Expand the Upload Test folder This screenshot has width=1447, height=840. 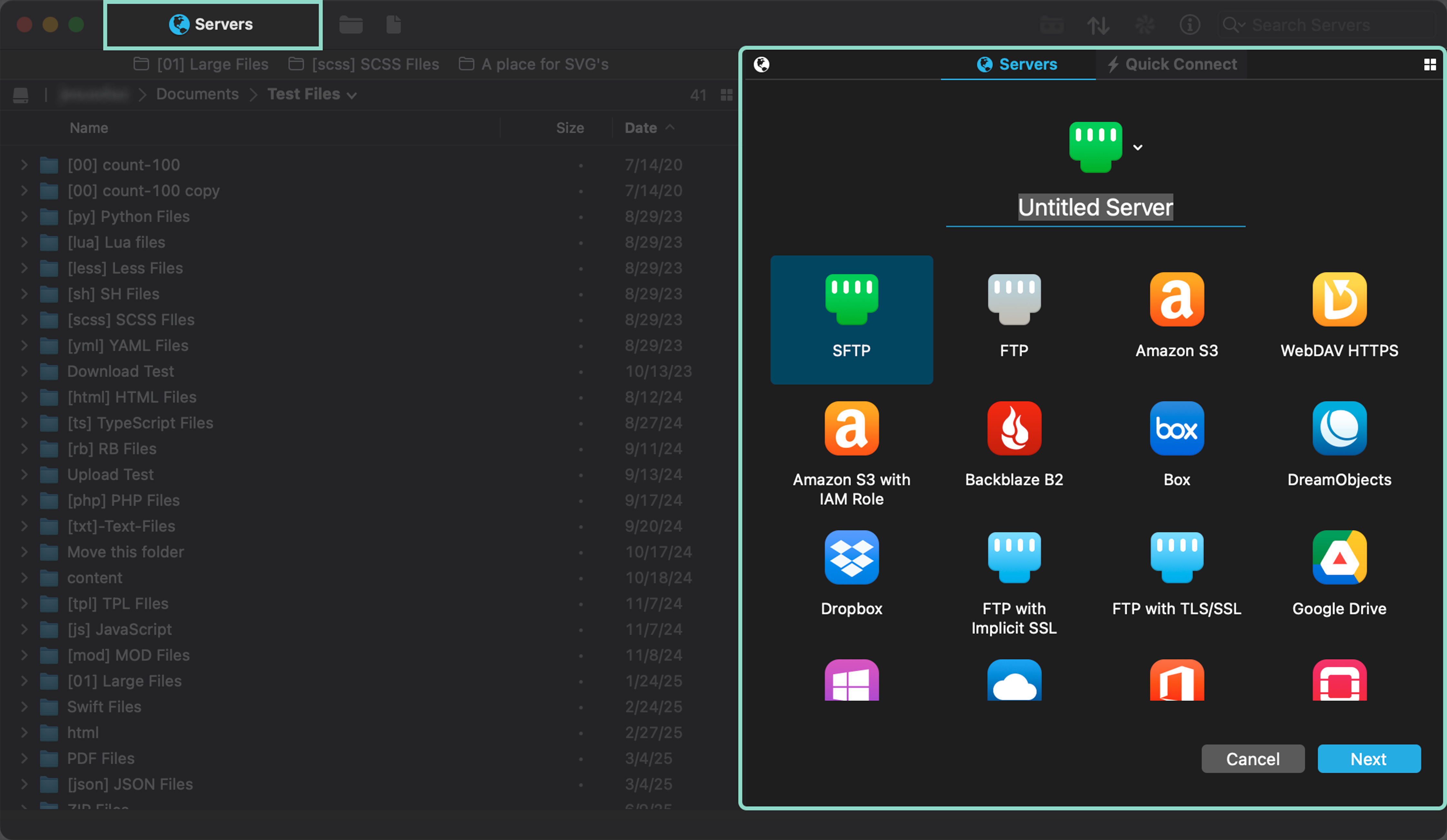(24, 475)
